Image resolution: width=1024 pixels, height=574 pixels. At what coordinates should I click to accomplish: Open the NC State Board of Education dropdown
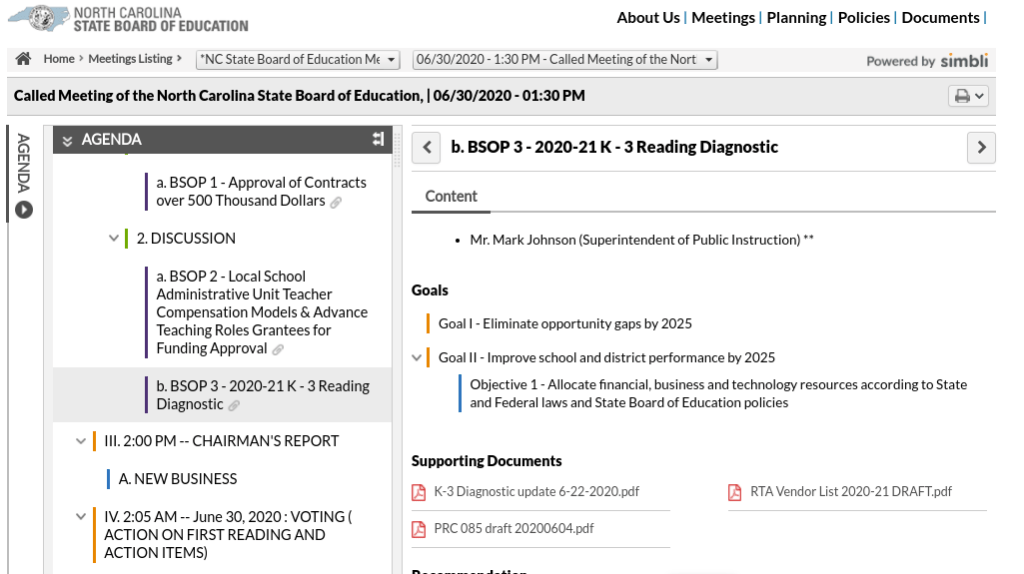click(298, 60)
